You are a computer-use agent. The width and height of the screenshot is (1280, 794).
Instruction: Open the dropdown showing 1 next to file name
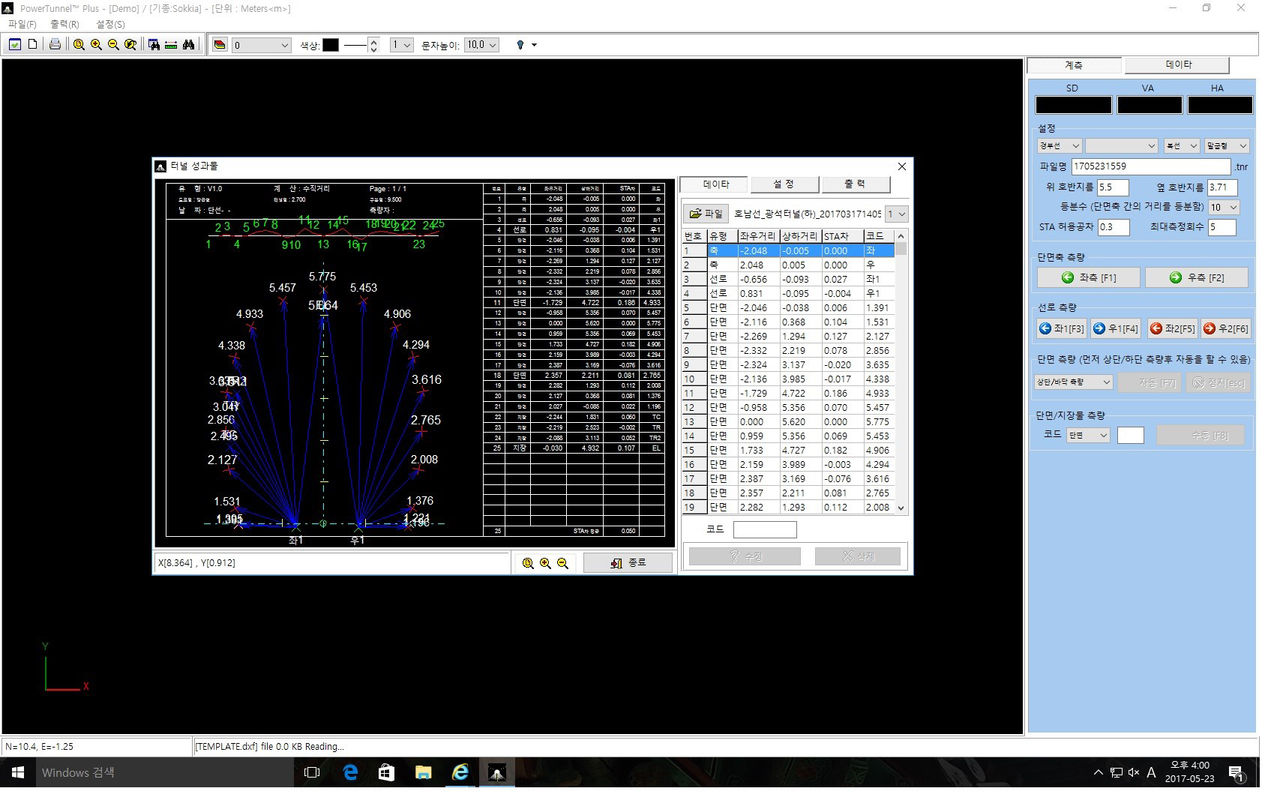point(897,214)
